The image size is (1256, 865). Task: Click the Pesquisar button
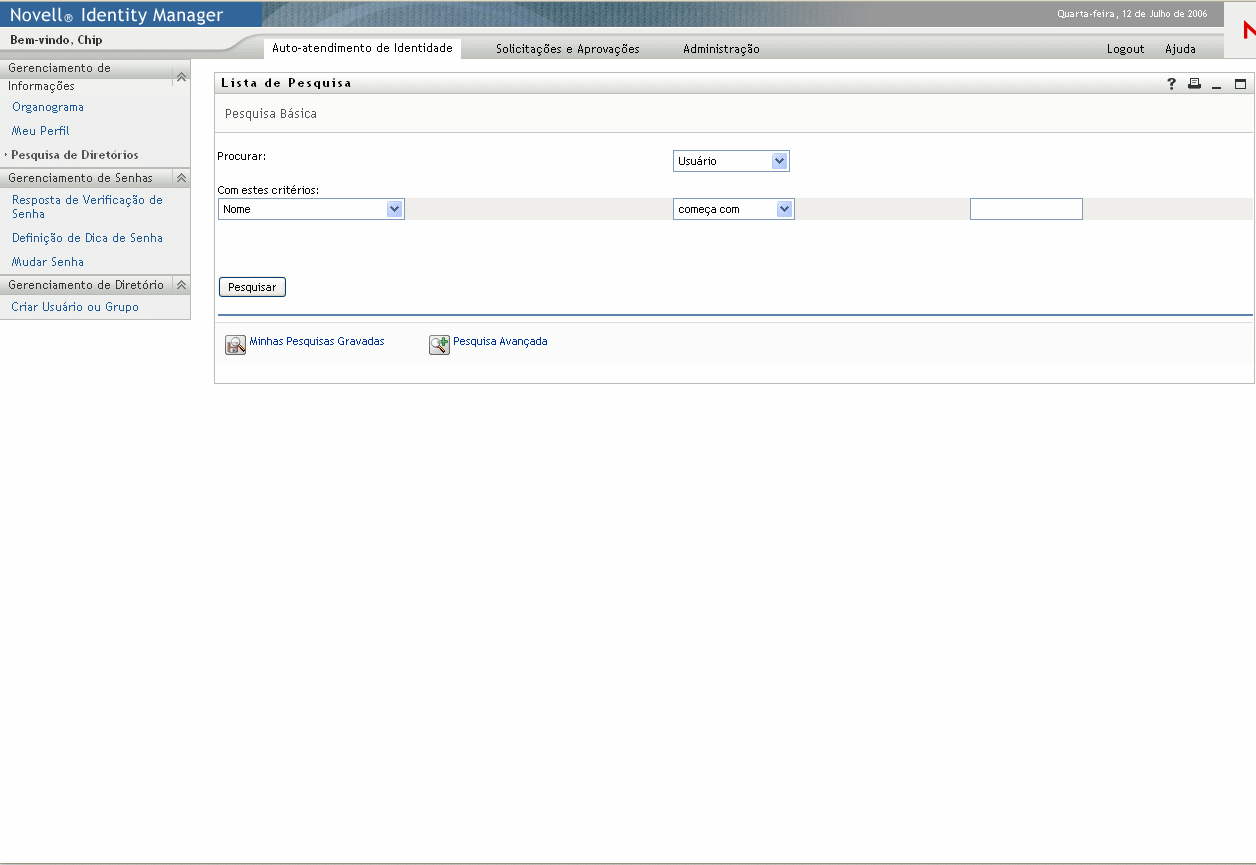click(x=252, y=287)
